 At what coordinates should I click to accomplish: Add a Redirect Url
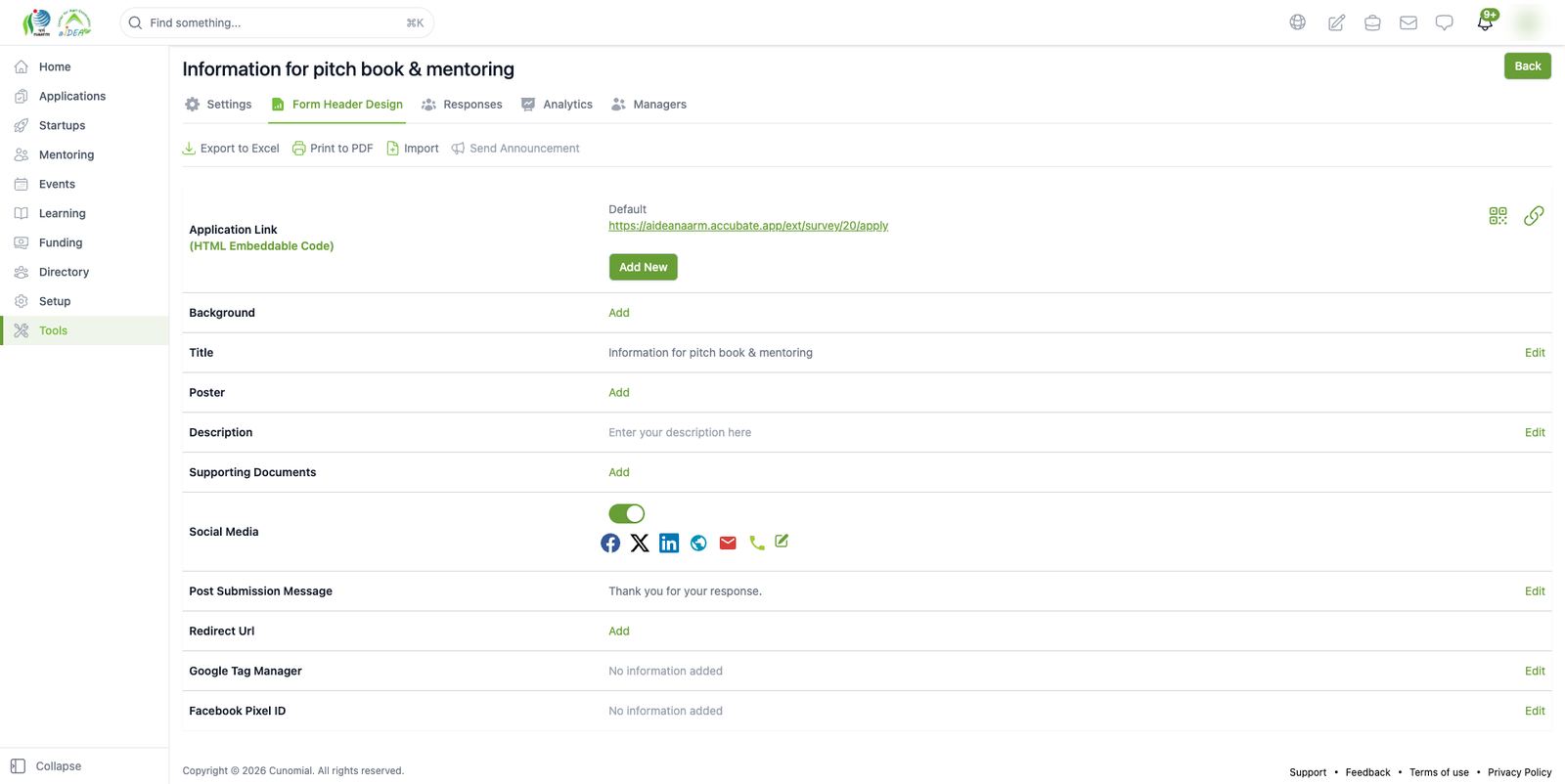(619, 632)
